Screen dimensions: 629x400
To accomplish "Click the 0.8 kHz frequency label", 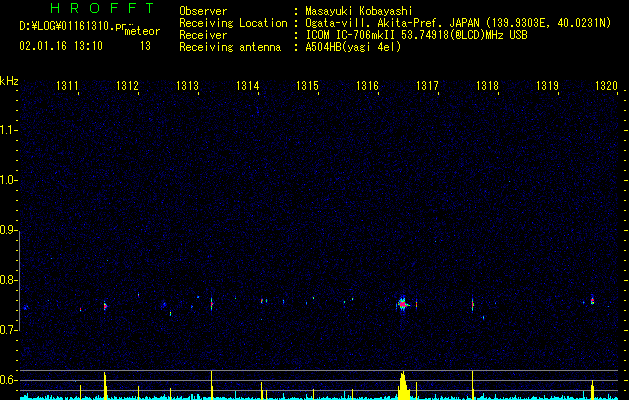I will pos(8,280).
